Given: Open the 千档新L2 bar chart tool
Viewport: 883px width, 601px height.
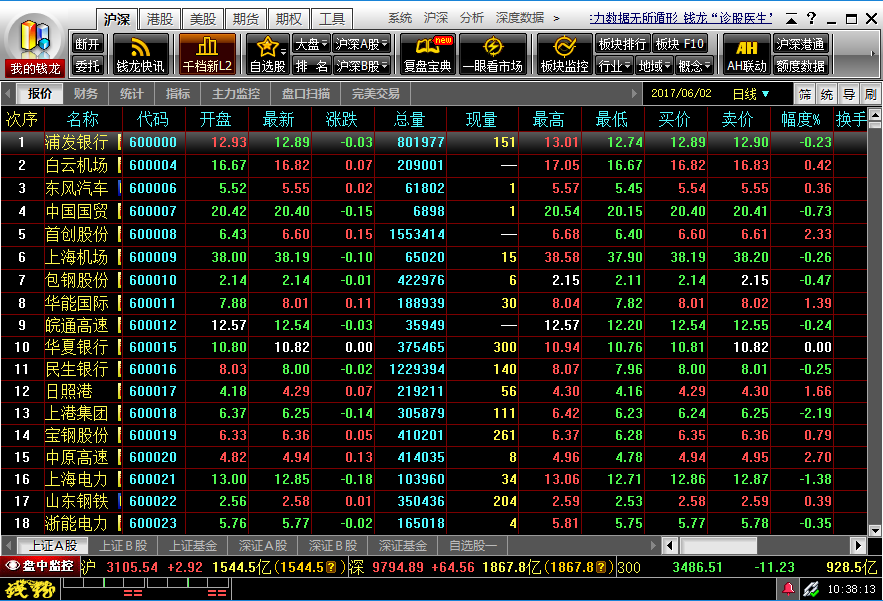Looking at the screenshot, I should (207, 54).
